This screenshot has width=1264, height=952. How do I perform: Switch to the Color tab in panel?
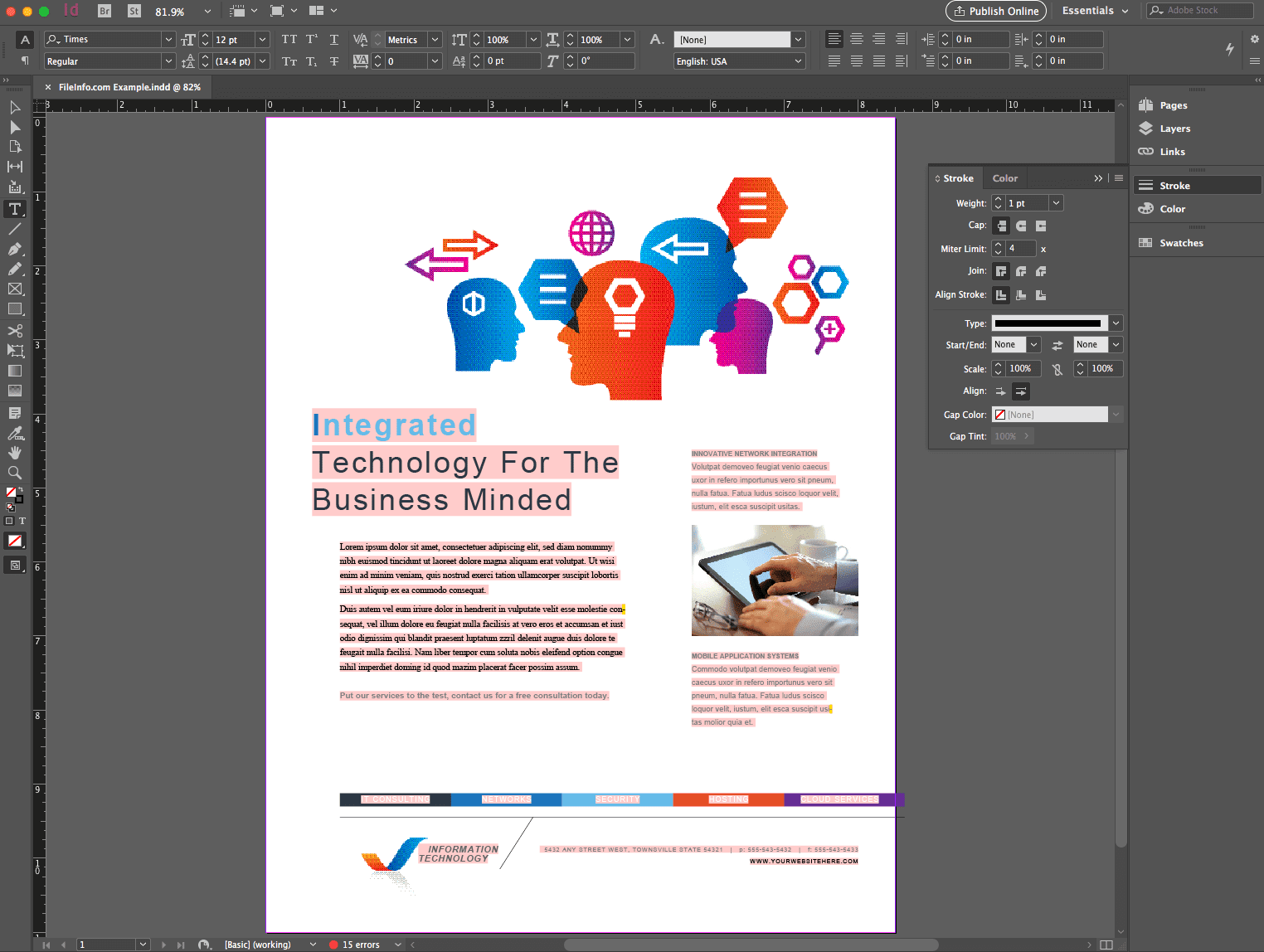click(x=1005, y=178)
